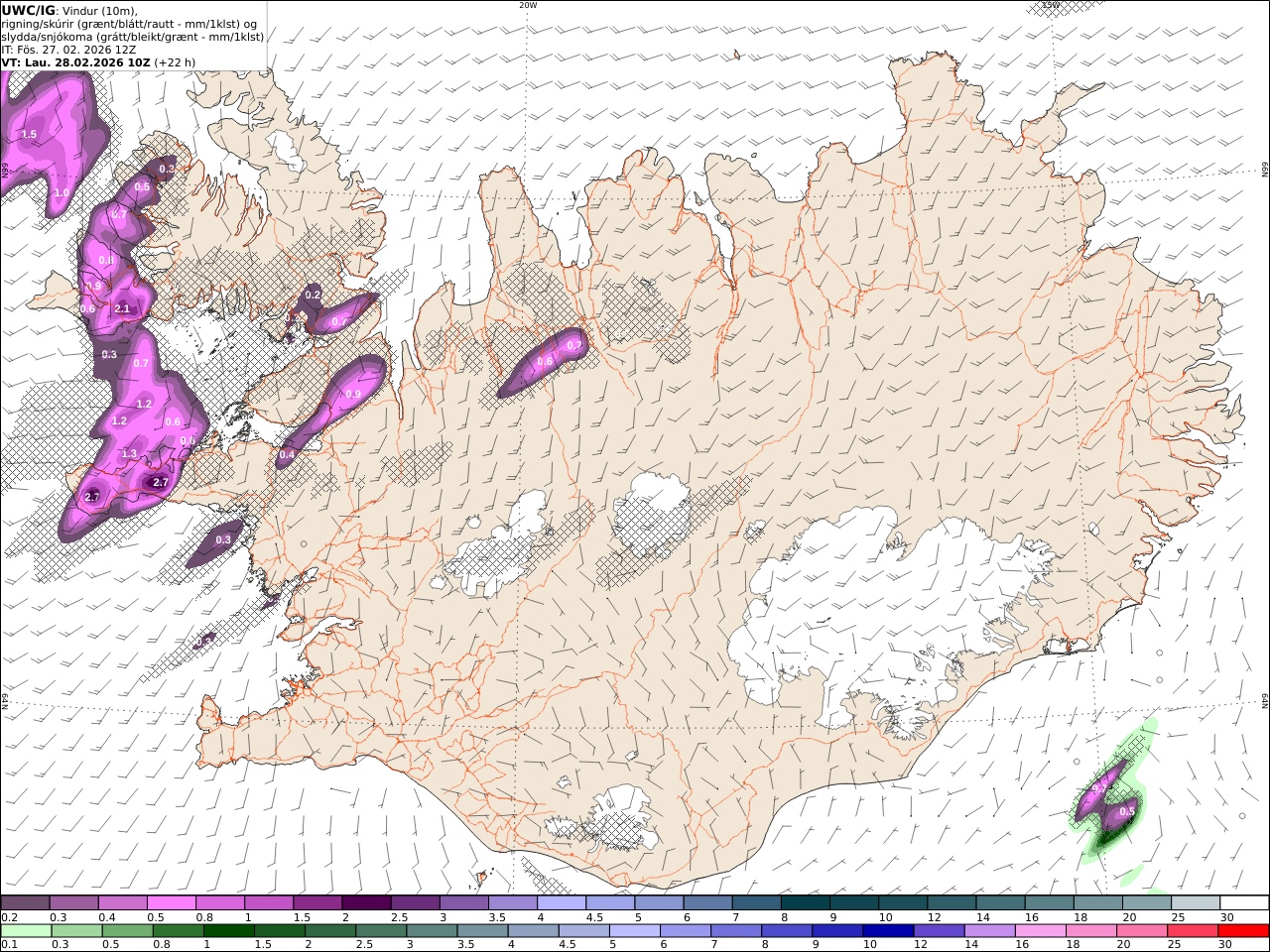Pick darkest green bottom-row swatch between 1 and 1.5

coord(230,931)
